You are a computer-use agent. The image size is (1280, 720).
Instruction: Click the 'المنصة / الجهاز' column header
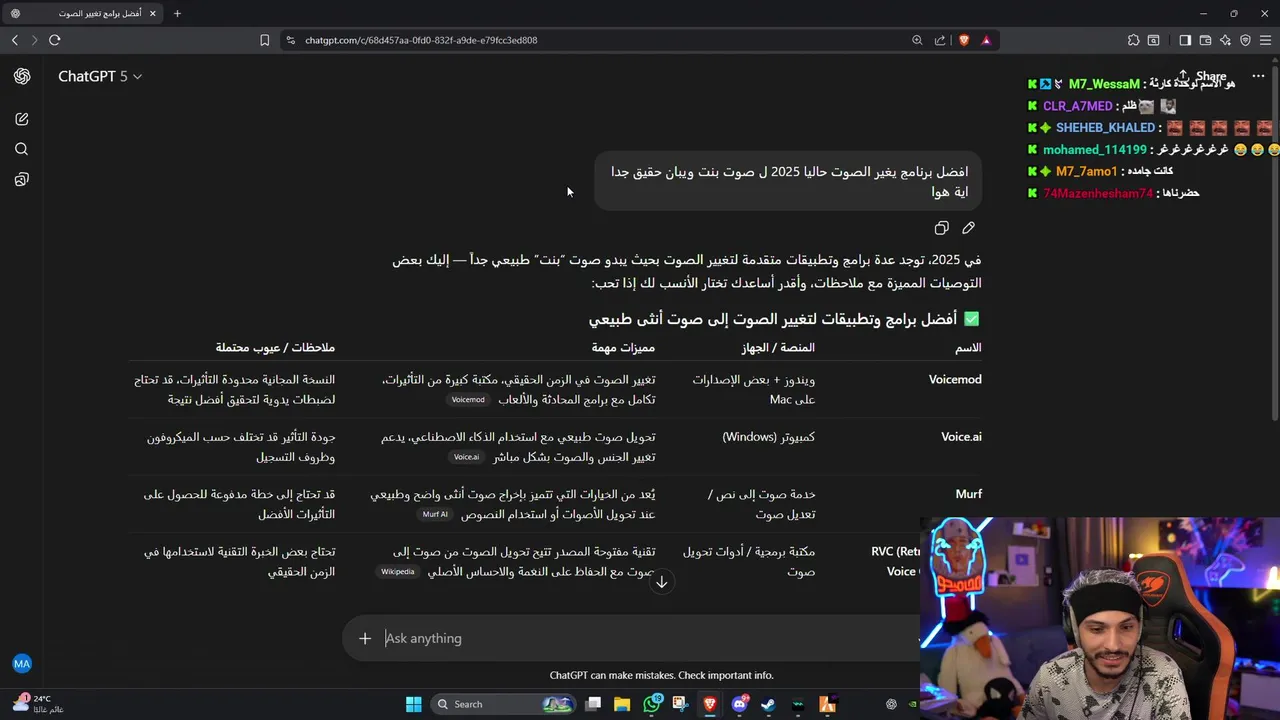tap(778, 348)
